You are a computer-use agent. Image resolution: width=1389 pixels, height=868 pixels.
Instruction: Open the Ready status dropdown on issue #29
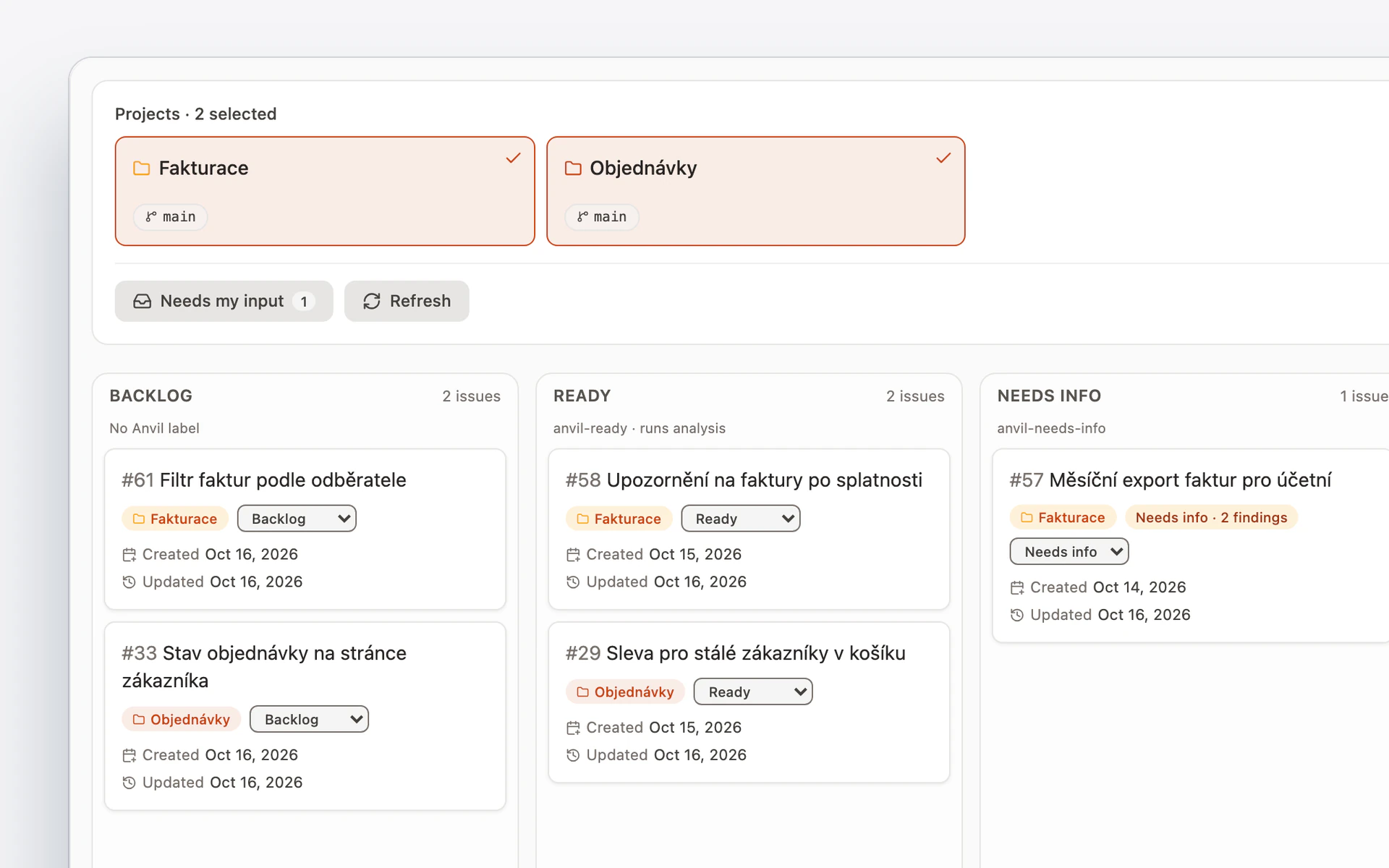(x=753, y=692)
